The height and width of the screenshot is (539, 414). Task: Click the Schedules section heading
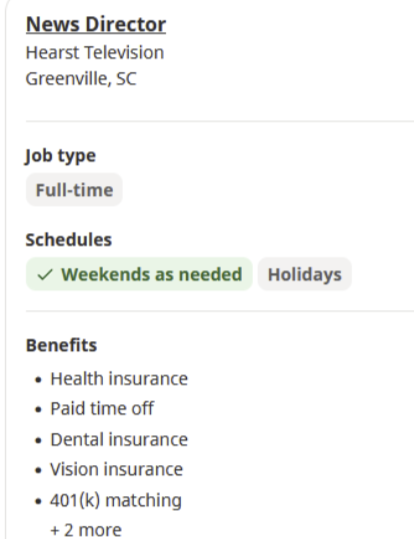click(x=69, y=239)
